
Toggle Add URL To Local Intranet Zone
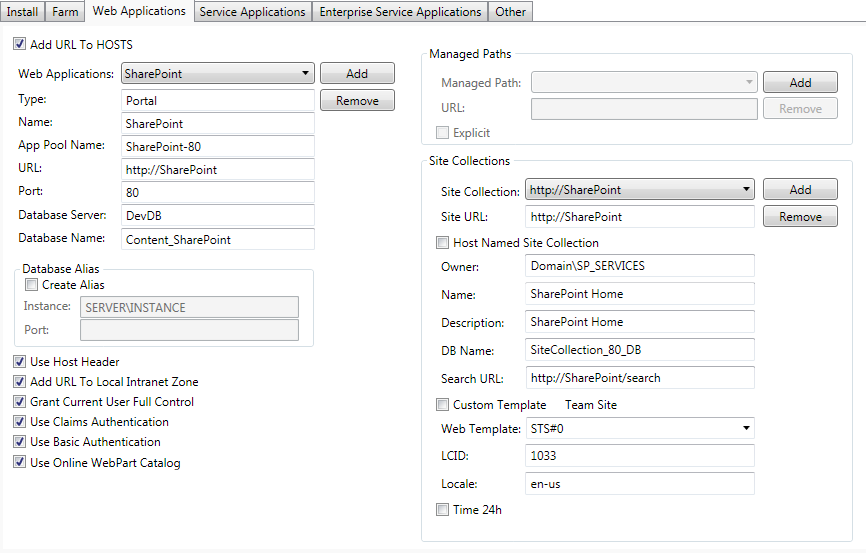(20, 382)
